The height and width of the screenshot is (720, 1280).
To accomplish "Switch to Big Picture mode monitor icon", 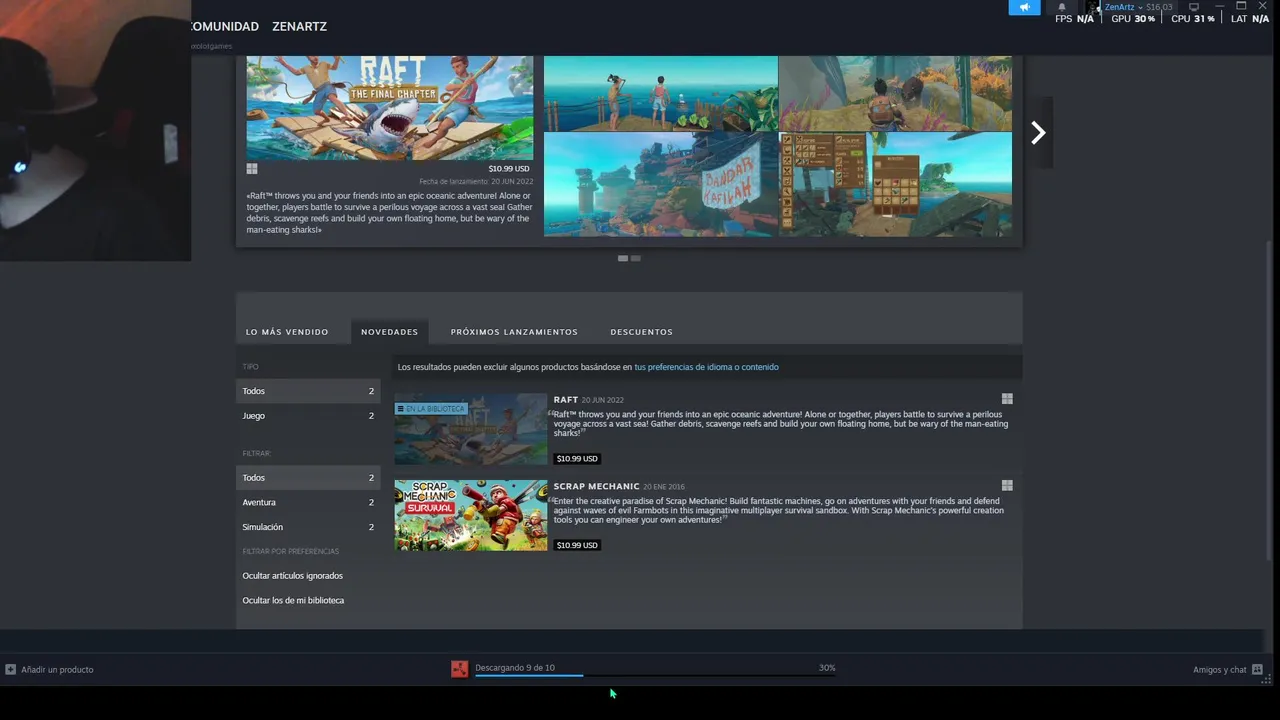I will 1193,7.
